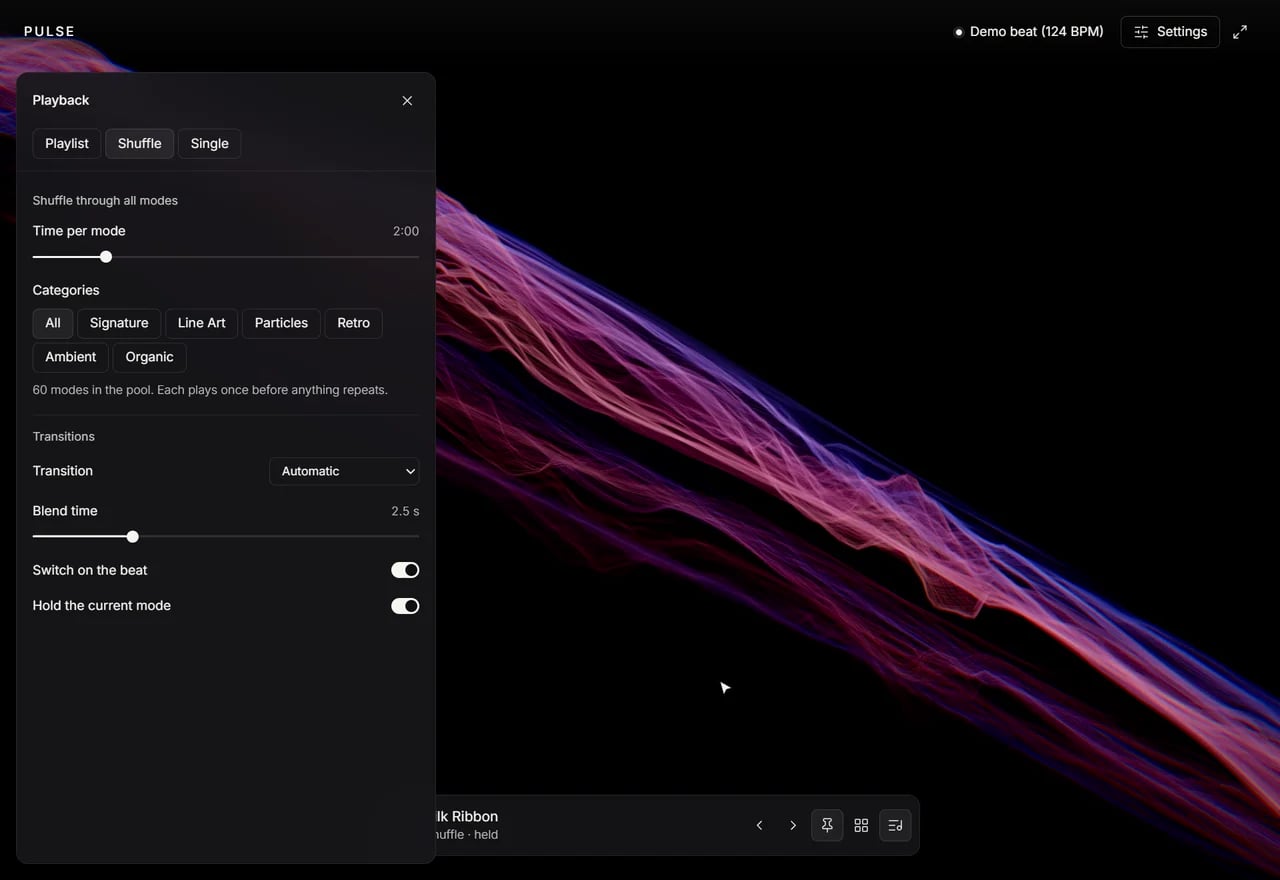Toggle the Particles category chip

tap(281, 323)
